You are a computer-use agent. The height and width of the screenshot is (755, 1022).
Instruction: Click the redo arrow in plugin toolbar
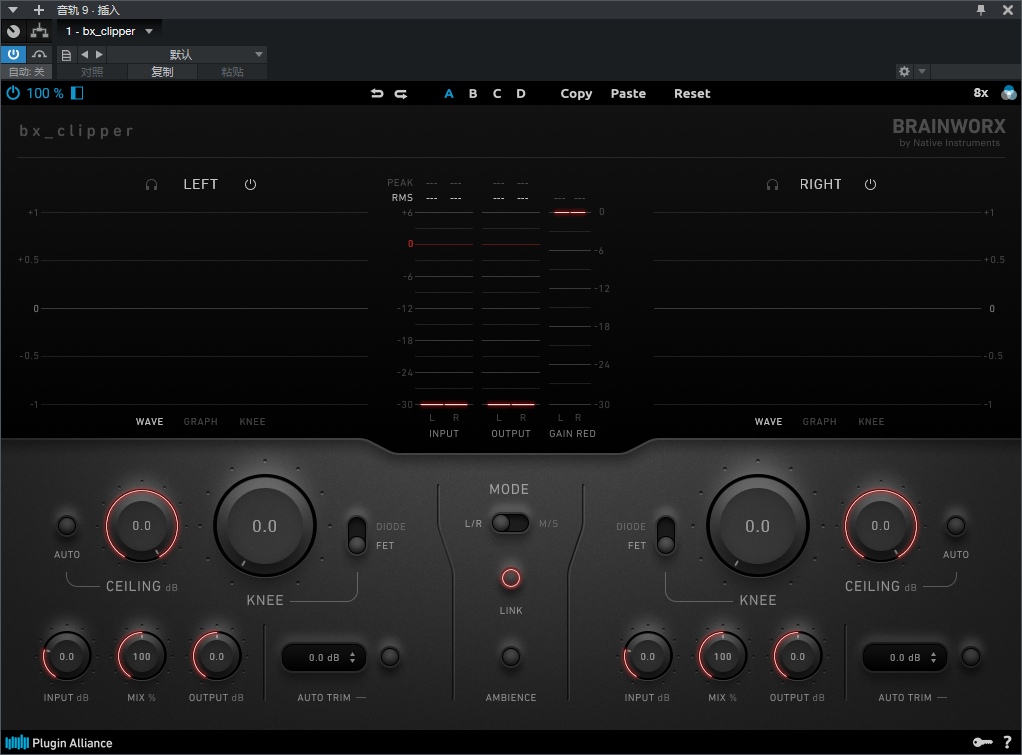401,94
